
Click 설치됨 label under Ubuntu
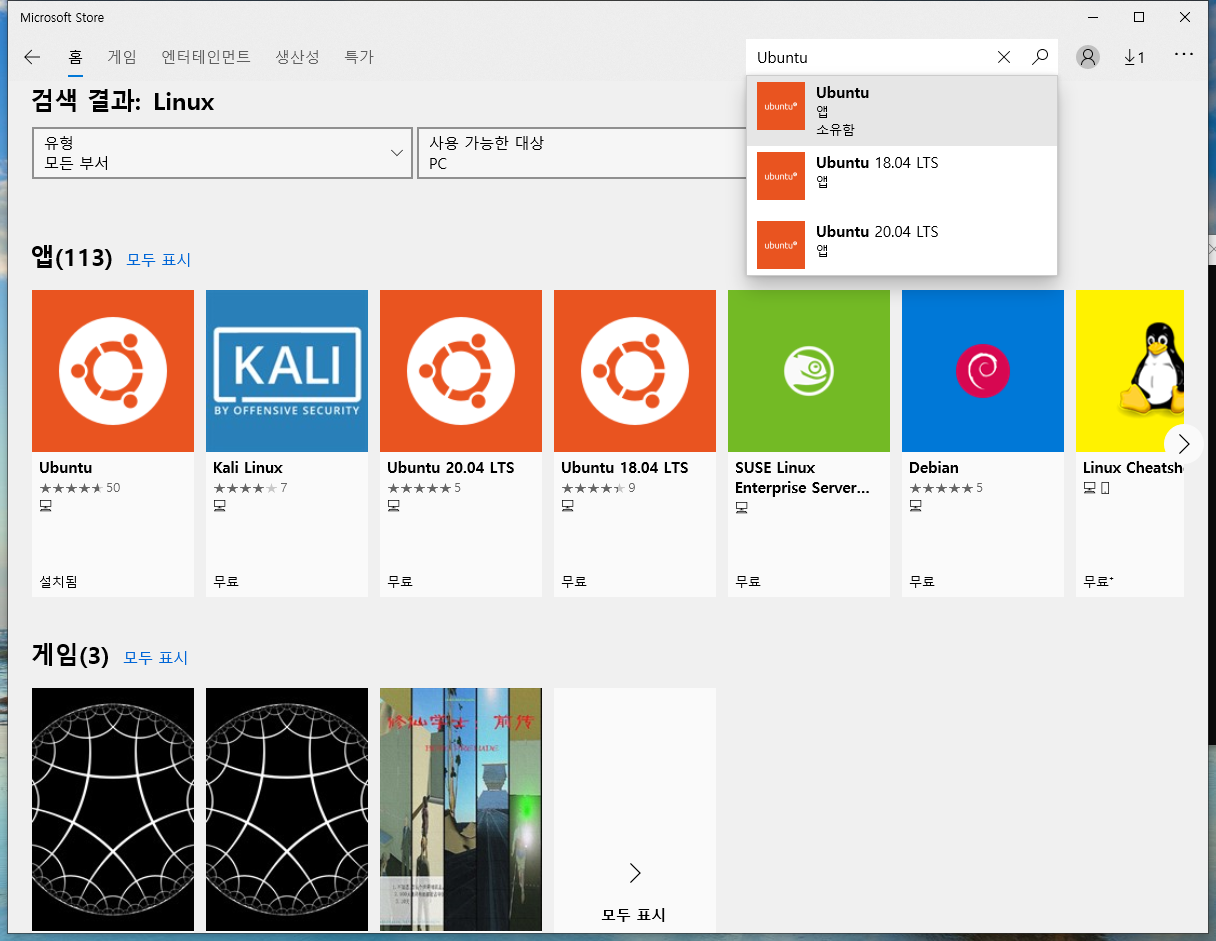58,581
